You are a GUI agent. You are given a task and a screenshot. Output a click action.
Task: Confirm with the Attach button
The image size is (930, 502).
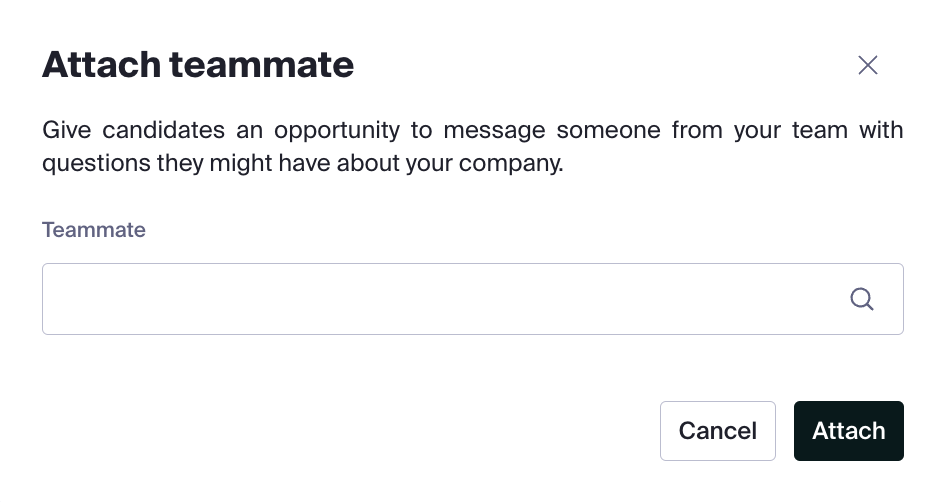(x=849, y=431)
